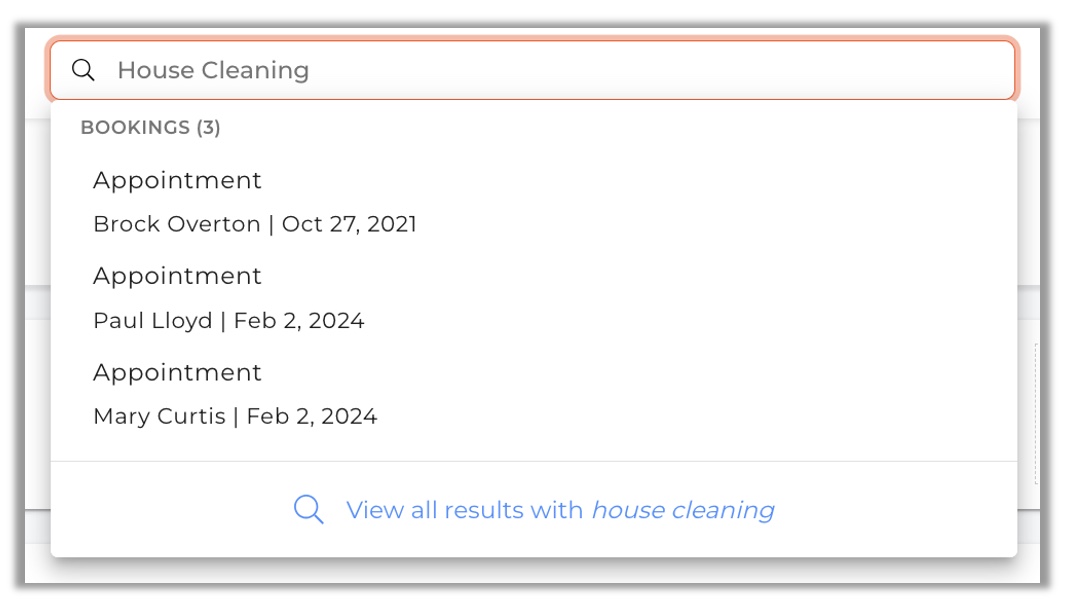Click Mary Curtis's name in results
The image size is (1074, 612).
160,416
